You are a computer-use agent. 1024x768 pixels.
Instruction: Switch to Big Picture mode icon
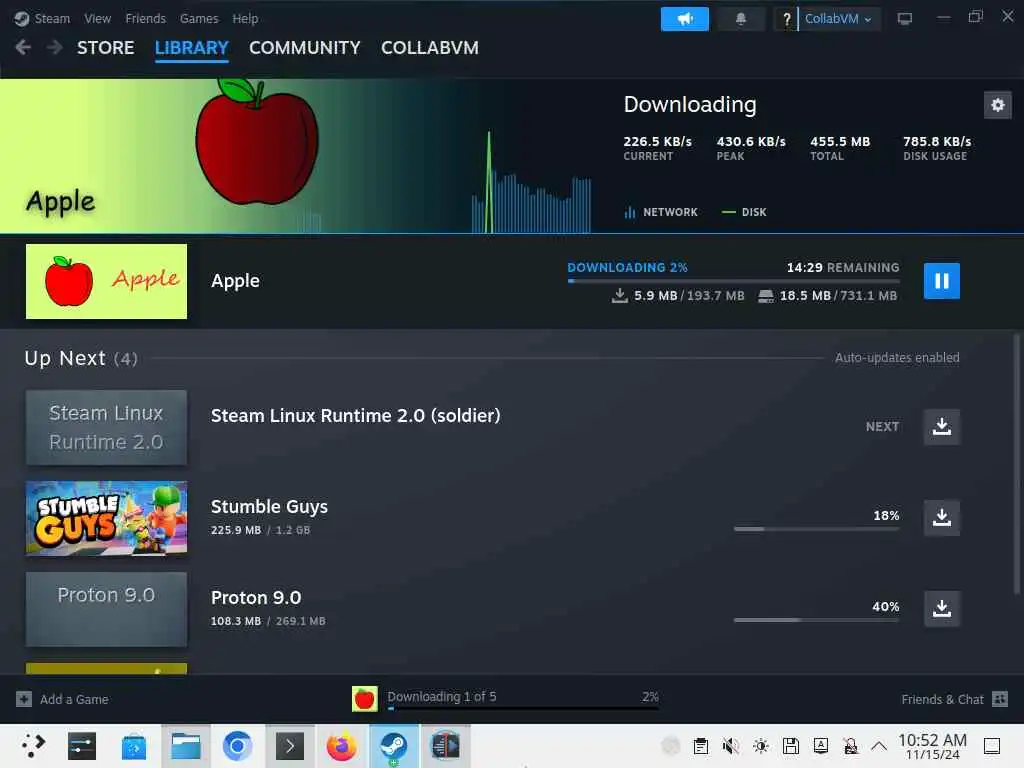tap(904, 19)
